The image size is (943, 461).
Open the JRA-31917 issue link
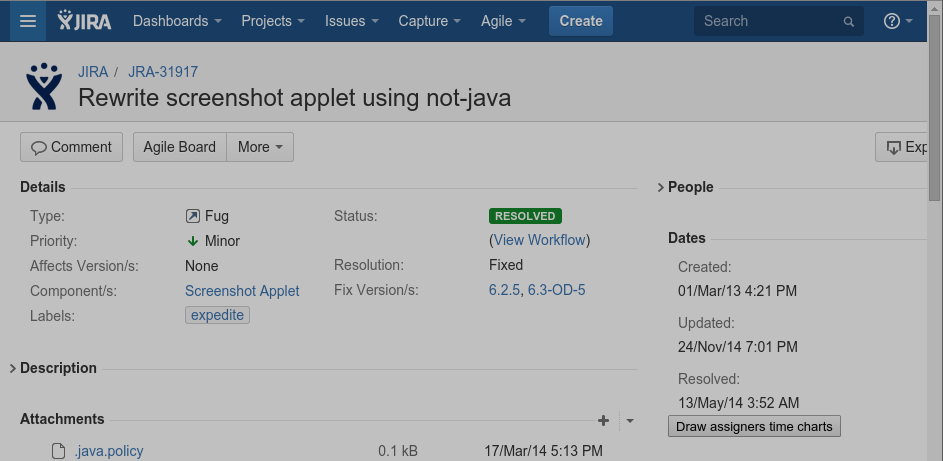click(163, 72)
